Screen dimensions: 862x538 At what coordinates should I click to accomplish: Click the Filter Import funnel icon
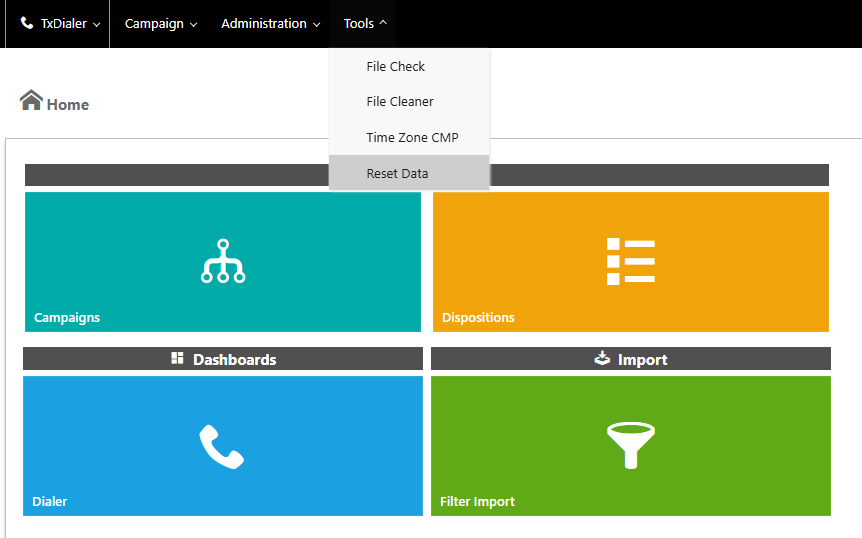[x=630, y=445]
